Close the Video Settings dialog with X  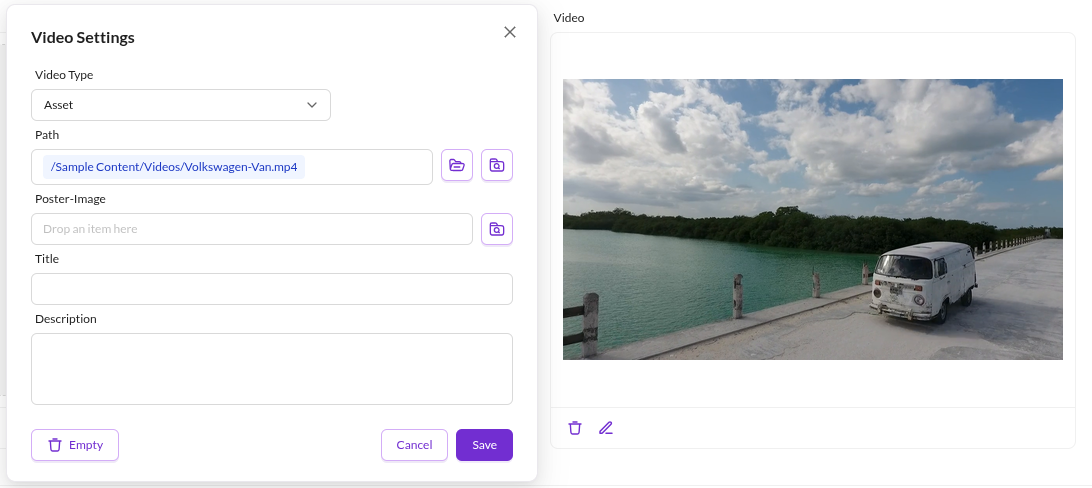click(x=510, y=32)
